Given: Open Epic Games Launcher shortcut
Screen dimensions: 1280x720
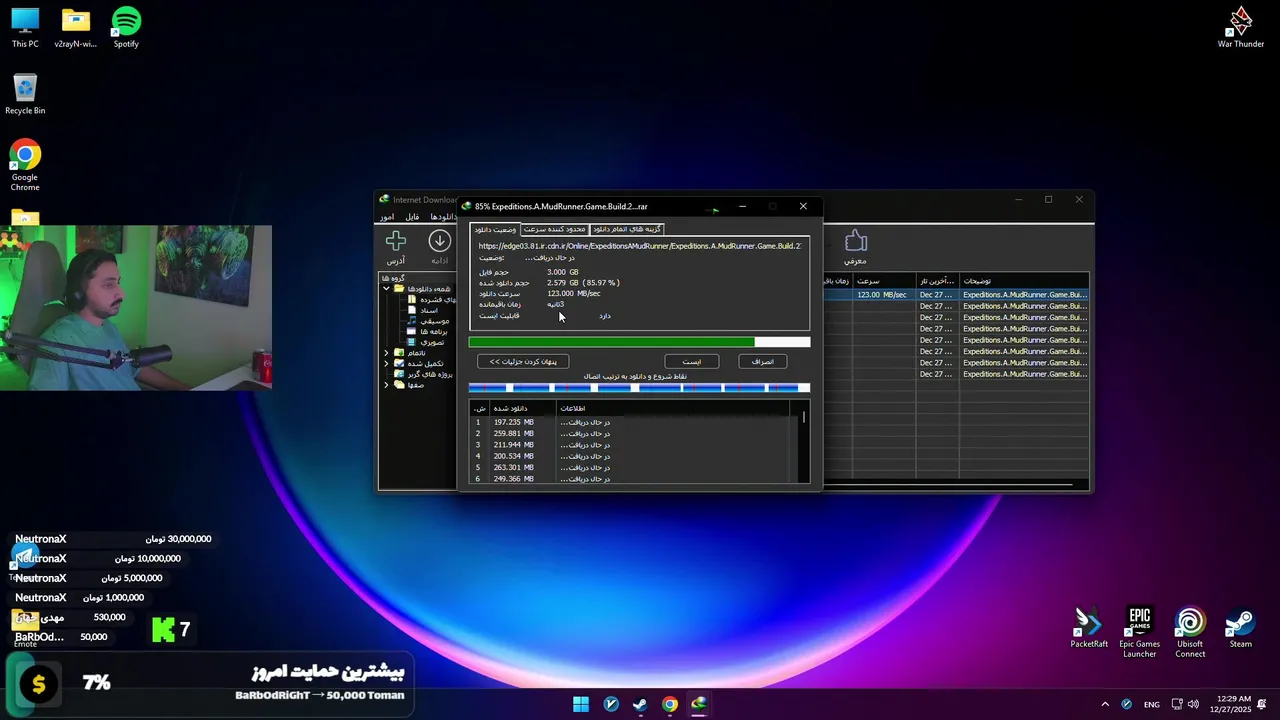Looking at the screenshot, I should (x=1140, y=632).
